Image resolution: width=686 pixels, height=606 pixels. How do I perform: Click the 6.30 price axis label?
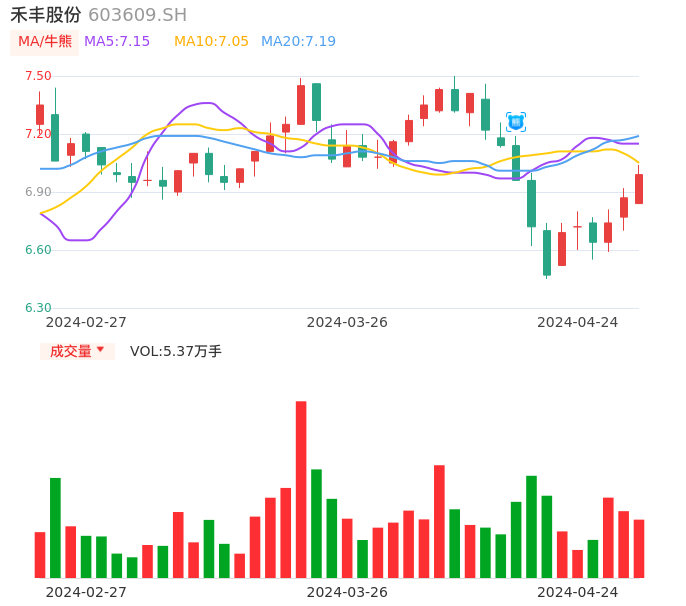pyautogui.click(x=38, y=308)
